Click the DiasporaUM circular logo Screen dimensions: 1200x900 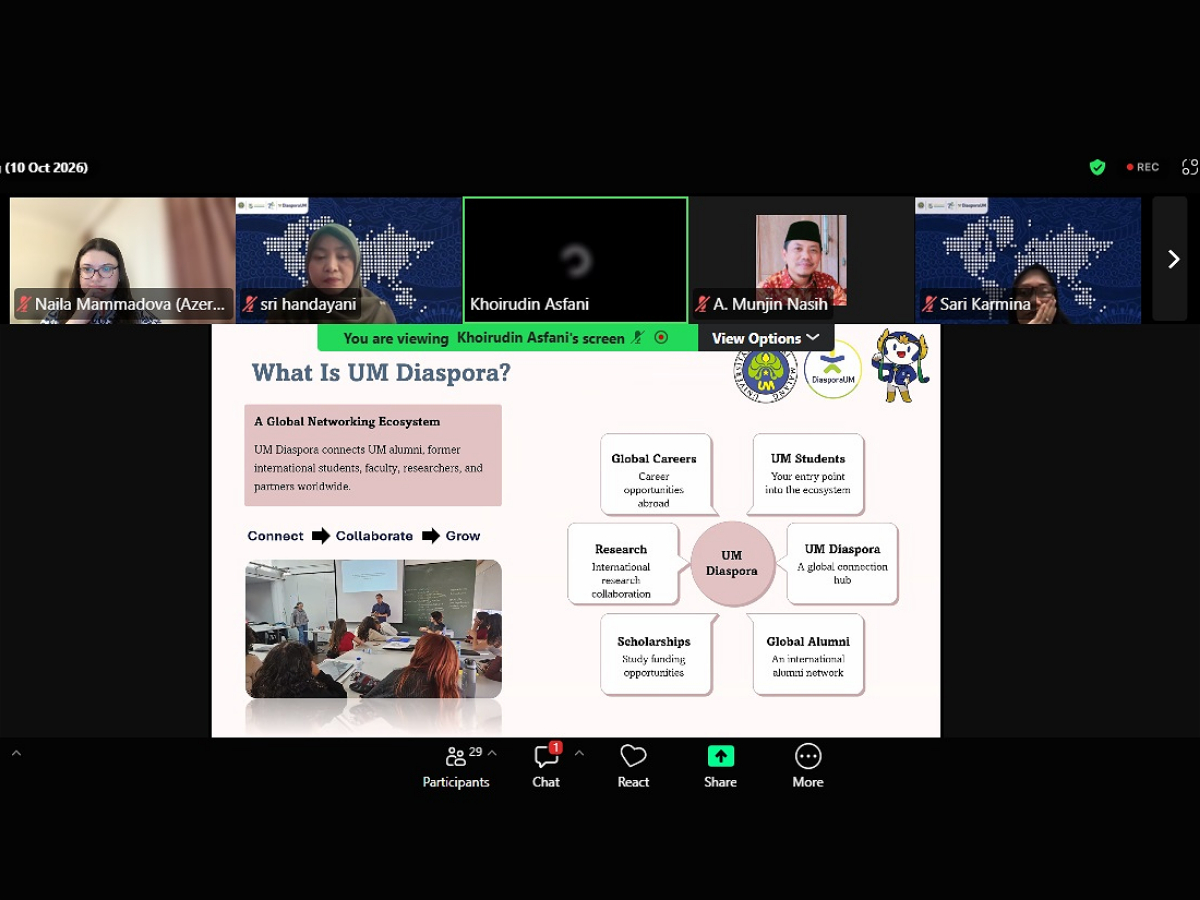[x=833, y=369]
